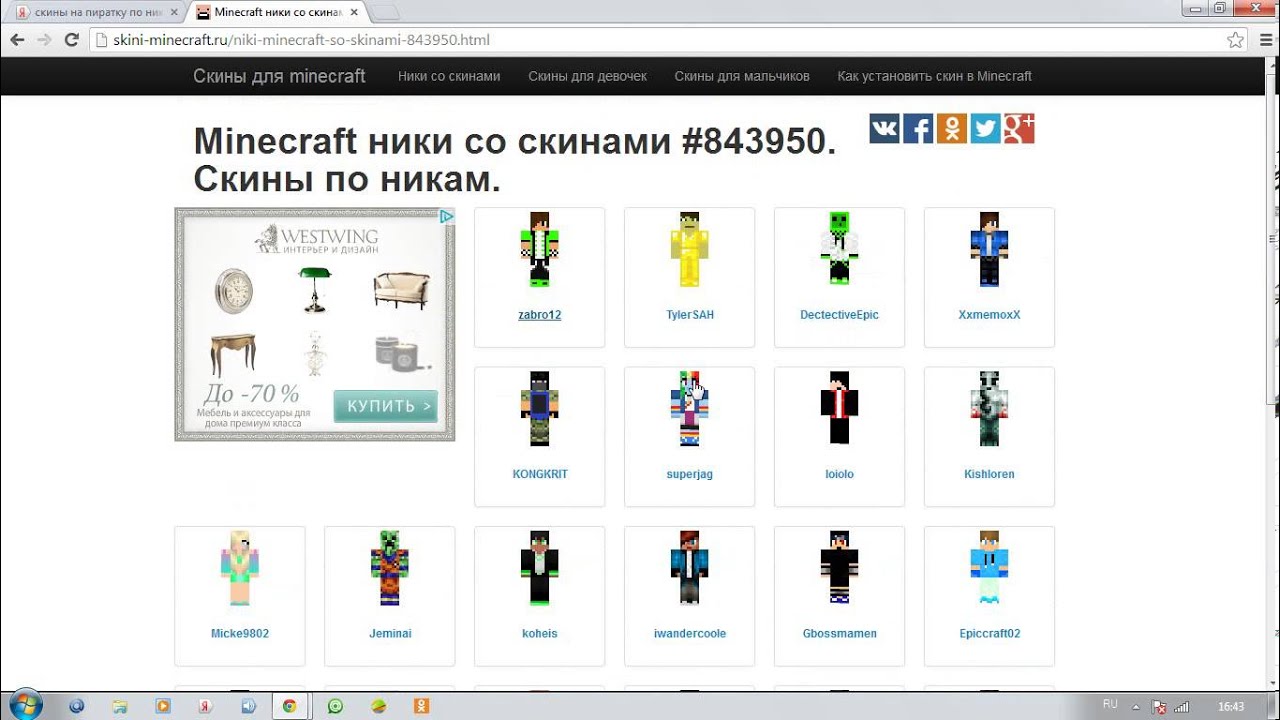This screenshot has height=720, width=1280.
Task: Click the taskbar clock showing 16:43
Action: 1231,707
